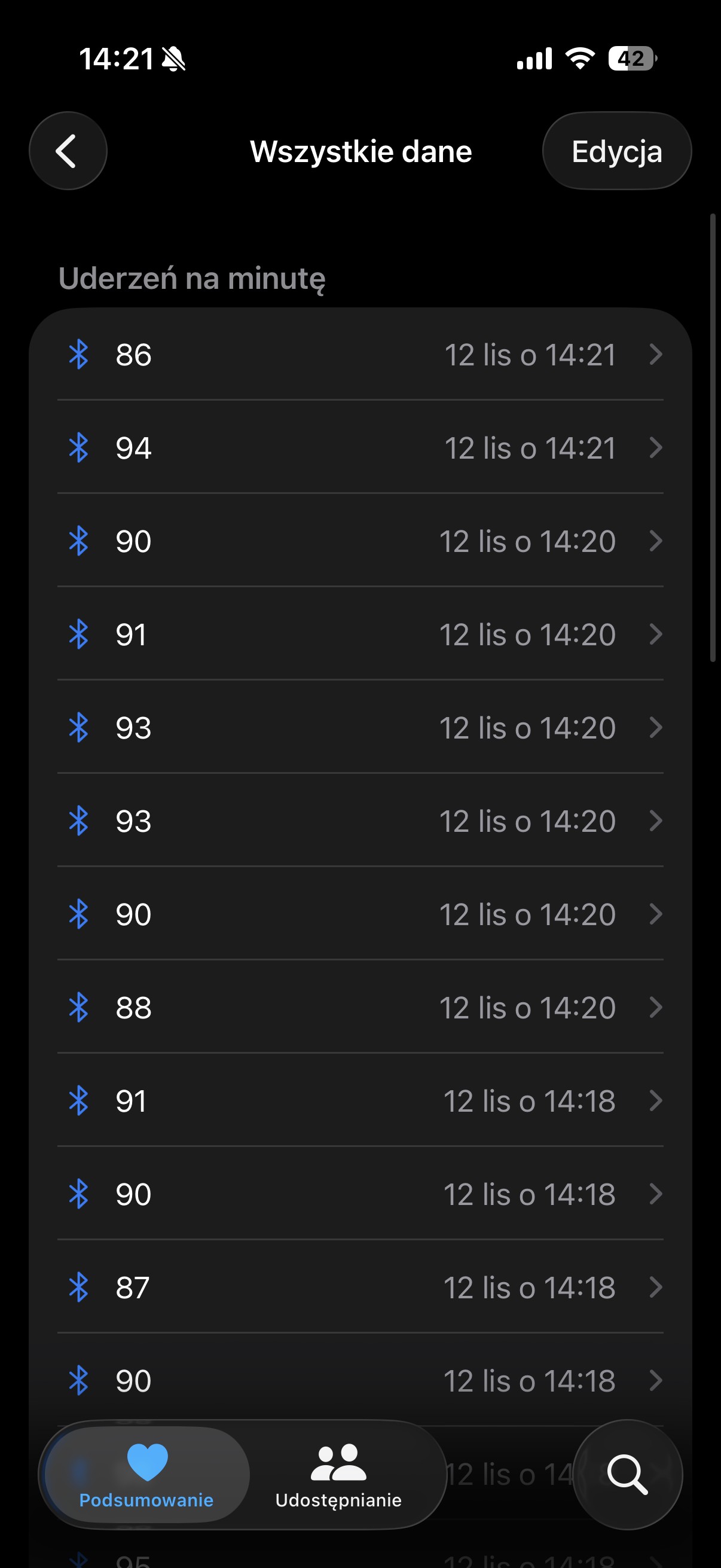
Task: Open the 91 reading at 14:18
Action: click(x=360, y=1101)
